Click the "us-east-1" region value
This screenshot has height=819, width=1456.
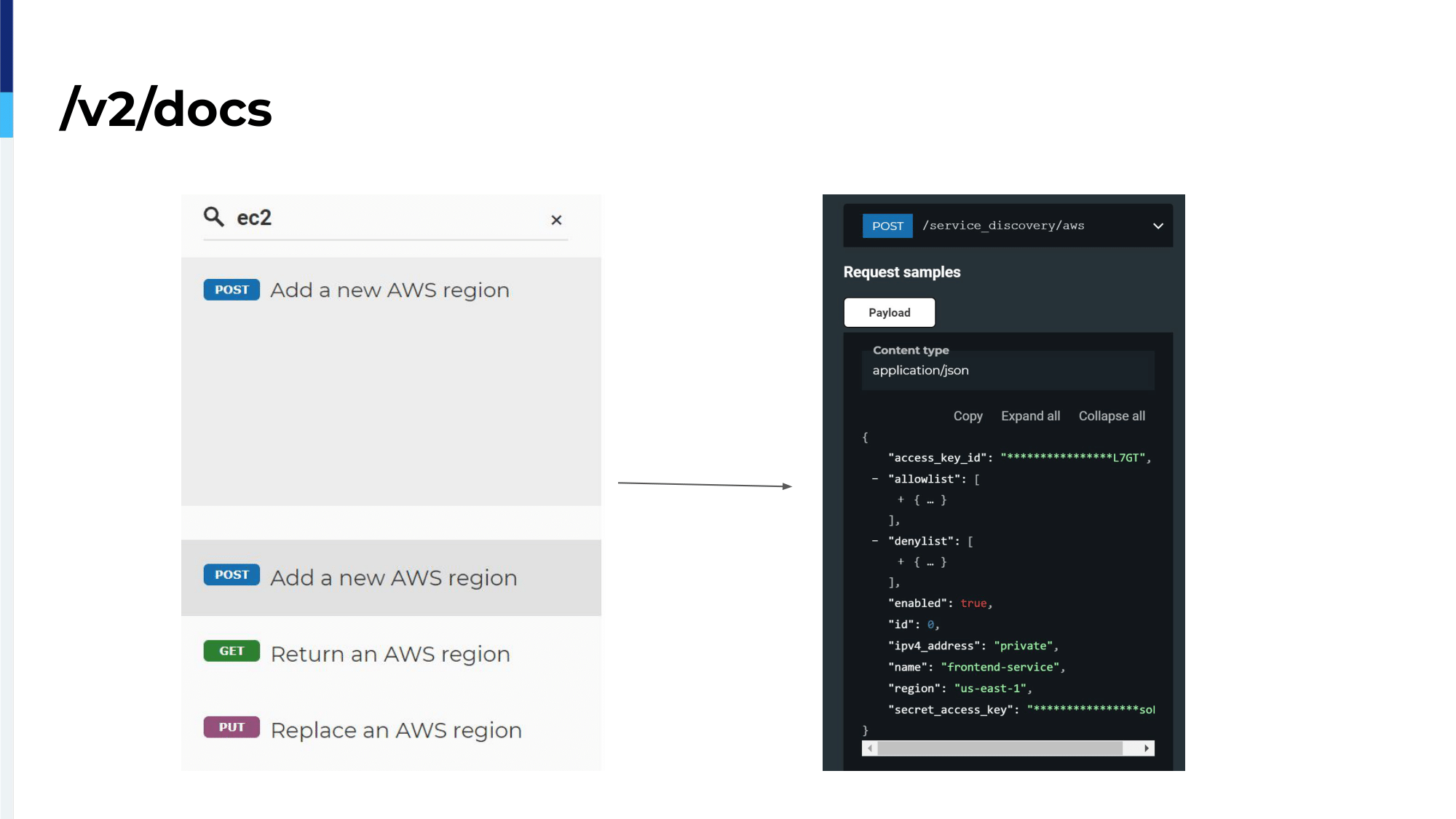[x=990, y=688]
